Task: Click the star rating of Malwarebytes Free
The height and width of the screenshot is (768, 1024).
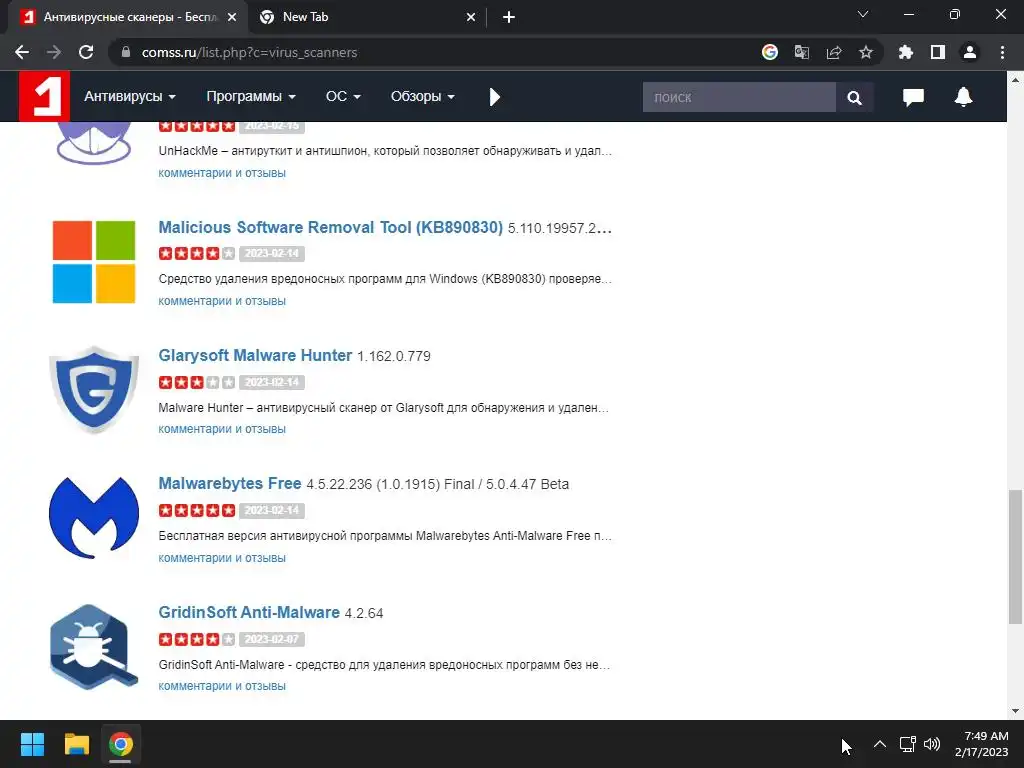Action: 197,510
